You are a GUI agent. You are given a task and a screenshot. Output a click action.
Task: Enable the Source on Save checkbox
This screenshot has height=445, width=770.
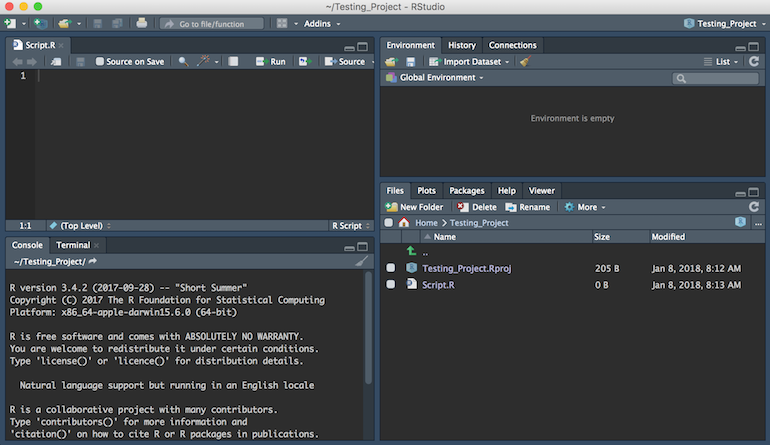pyautogui.click(x=100, y=61)
